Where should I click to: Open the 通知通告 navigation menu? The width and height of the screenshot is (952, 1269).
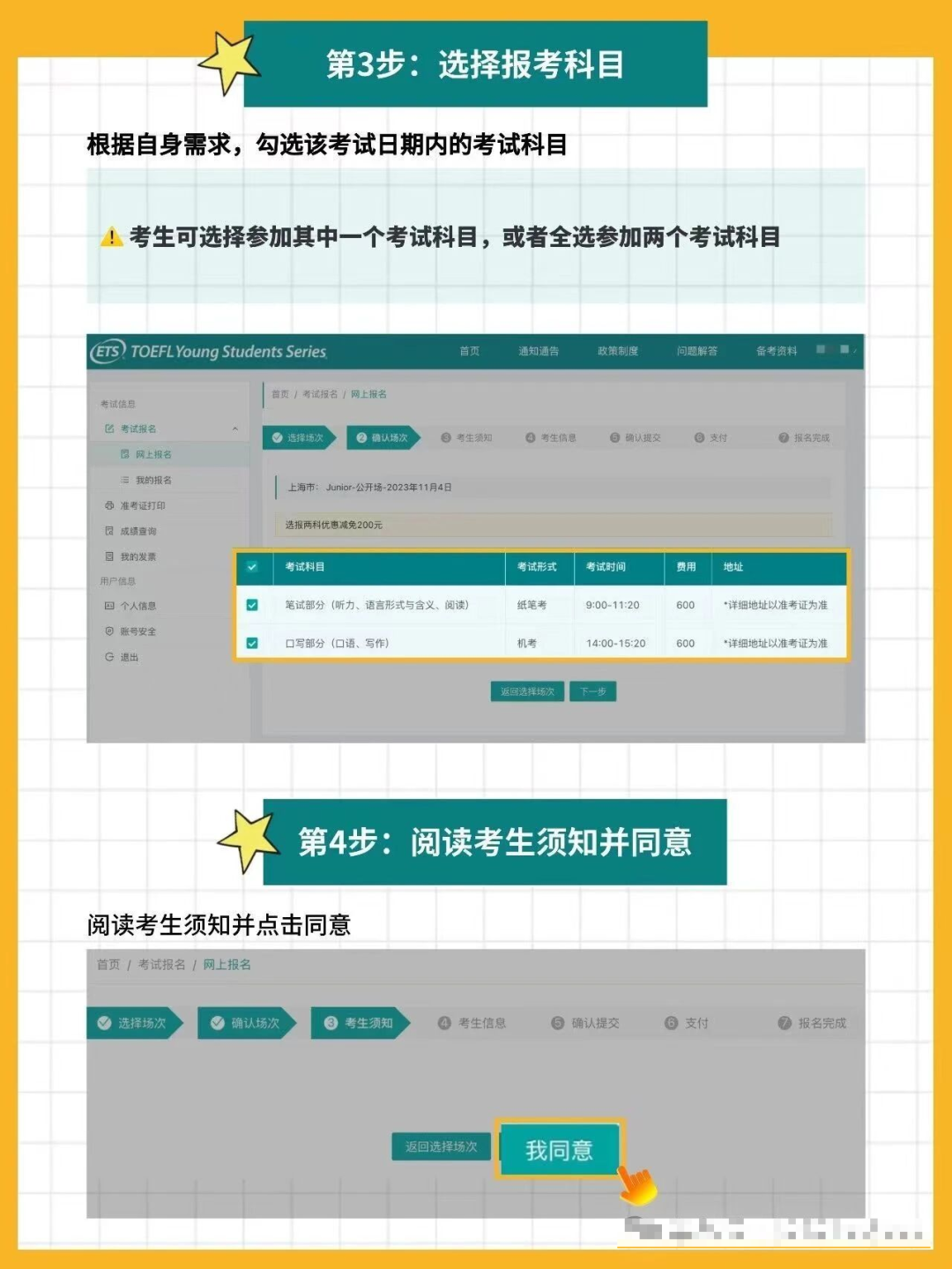tap(539, 351)
